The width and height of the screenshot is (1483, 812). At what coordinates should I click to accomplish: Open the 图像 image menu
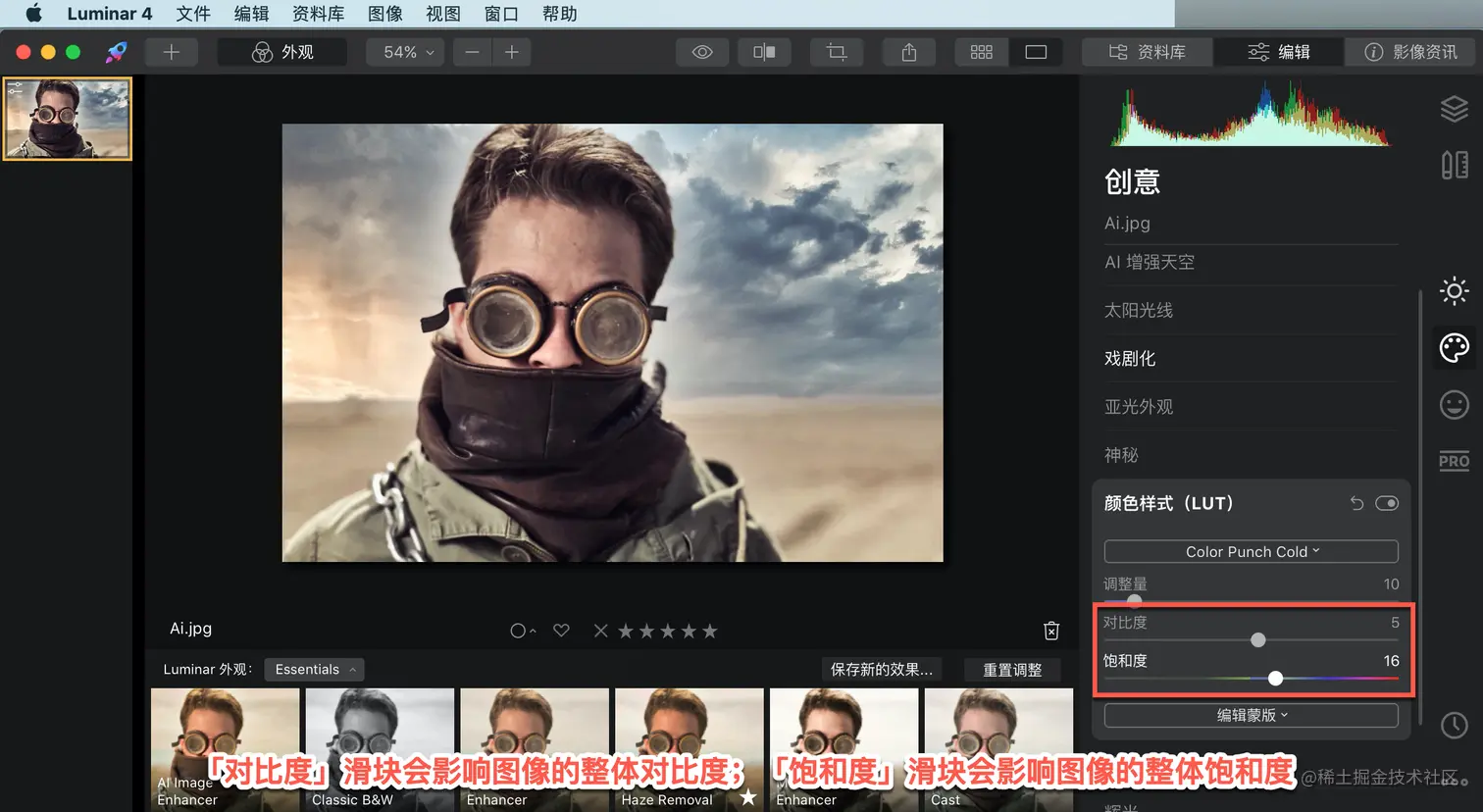coord(385,14)
